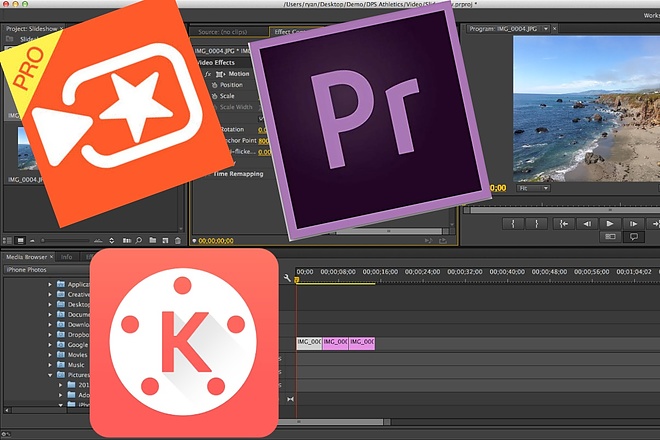The height and width of the screenshot is (440, 660).
Task: Click Program monitor time ruler scroll bar
Action: click(x=564, y=210)
